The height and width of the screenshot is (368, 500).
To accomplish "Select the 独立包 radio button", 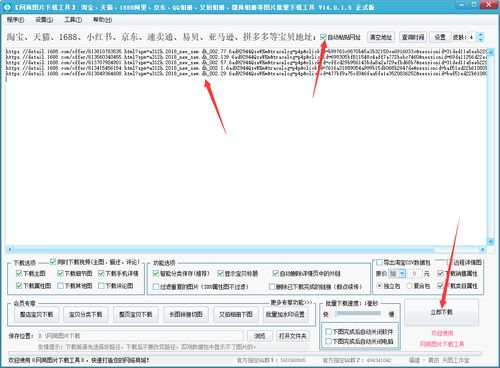I will tap(379, 286).
